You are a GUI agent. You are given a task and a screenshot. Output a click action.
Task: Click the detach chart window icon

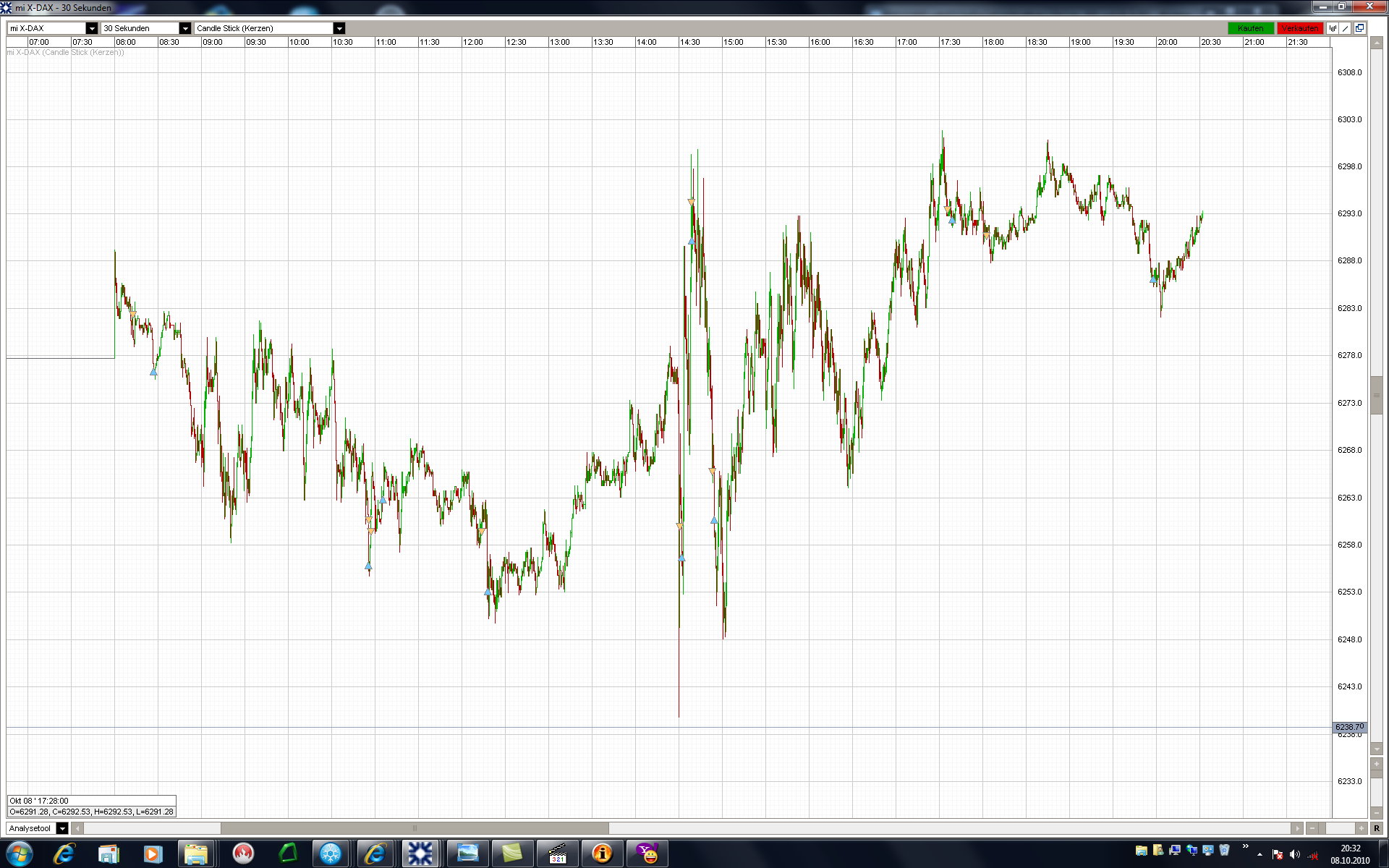point(1359,28)
